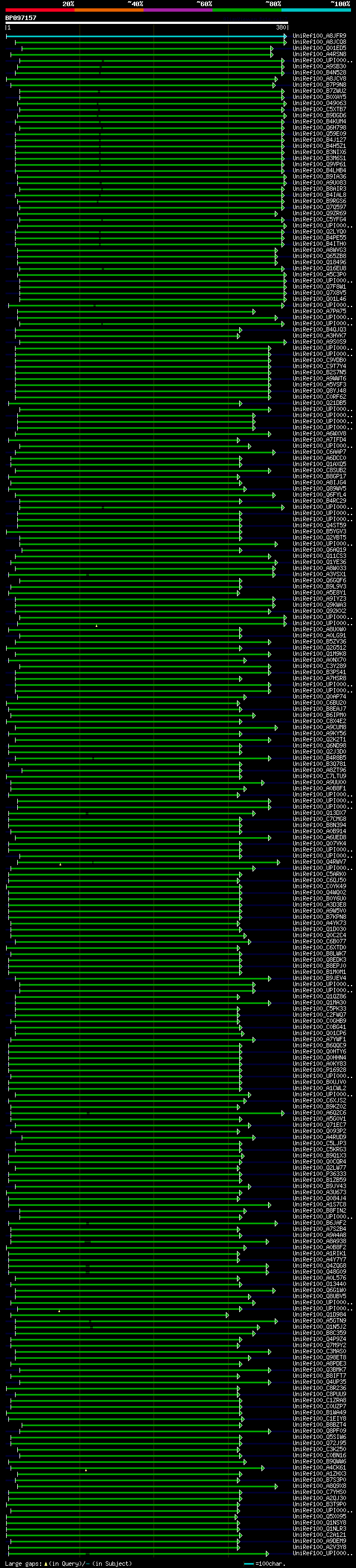Click the UniRef100_Q4P924 label
Screen dimensions: 356x1568
click(x=319, y=1340)
